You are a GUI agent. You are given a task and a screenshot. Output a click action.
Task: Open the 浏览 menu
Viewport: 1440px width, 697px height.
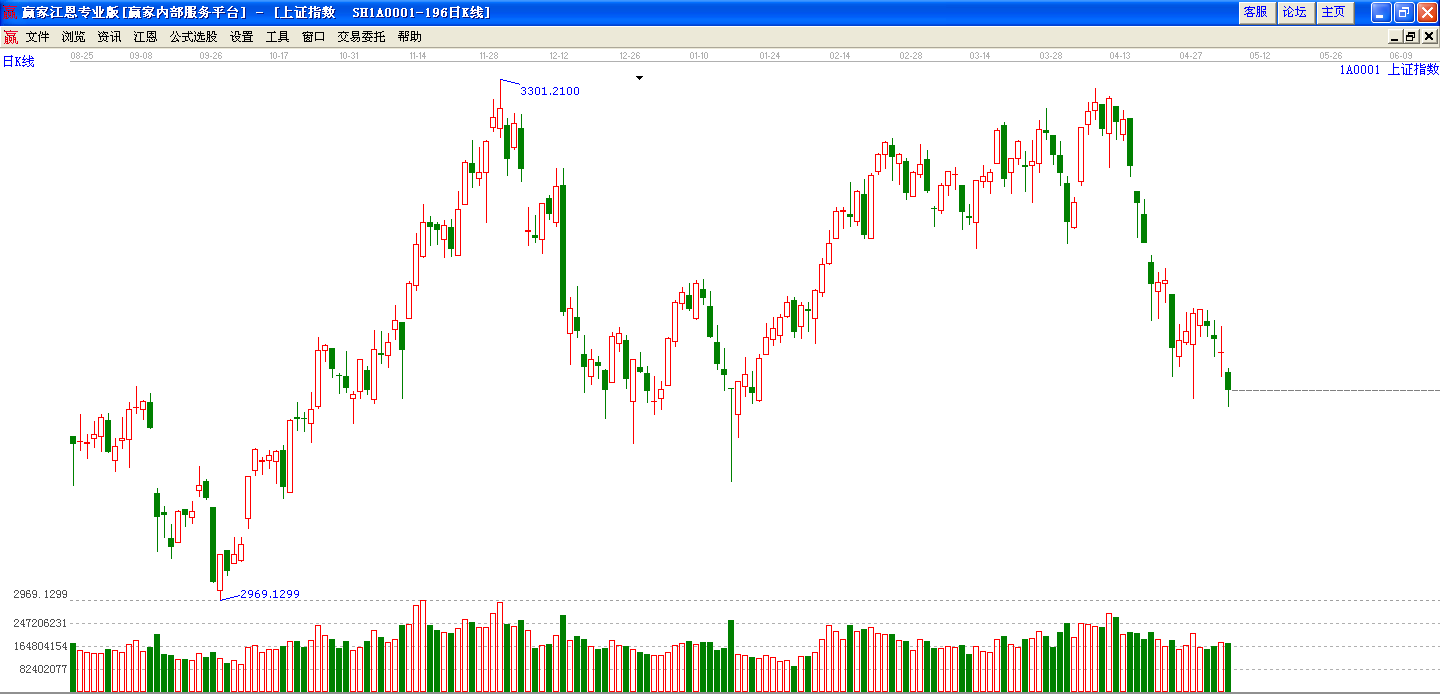(73, 37)
